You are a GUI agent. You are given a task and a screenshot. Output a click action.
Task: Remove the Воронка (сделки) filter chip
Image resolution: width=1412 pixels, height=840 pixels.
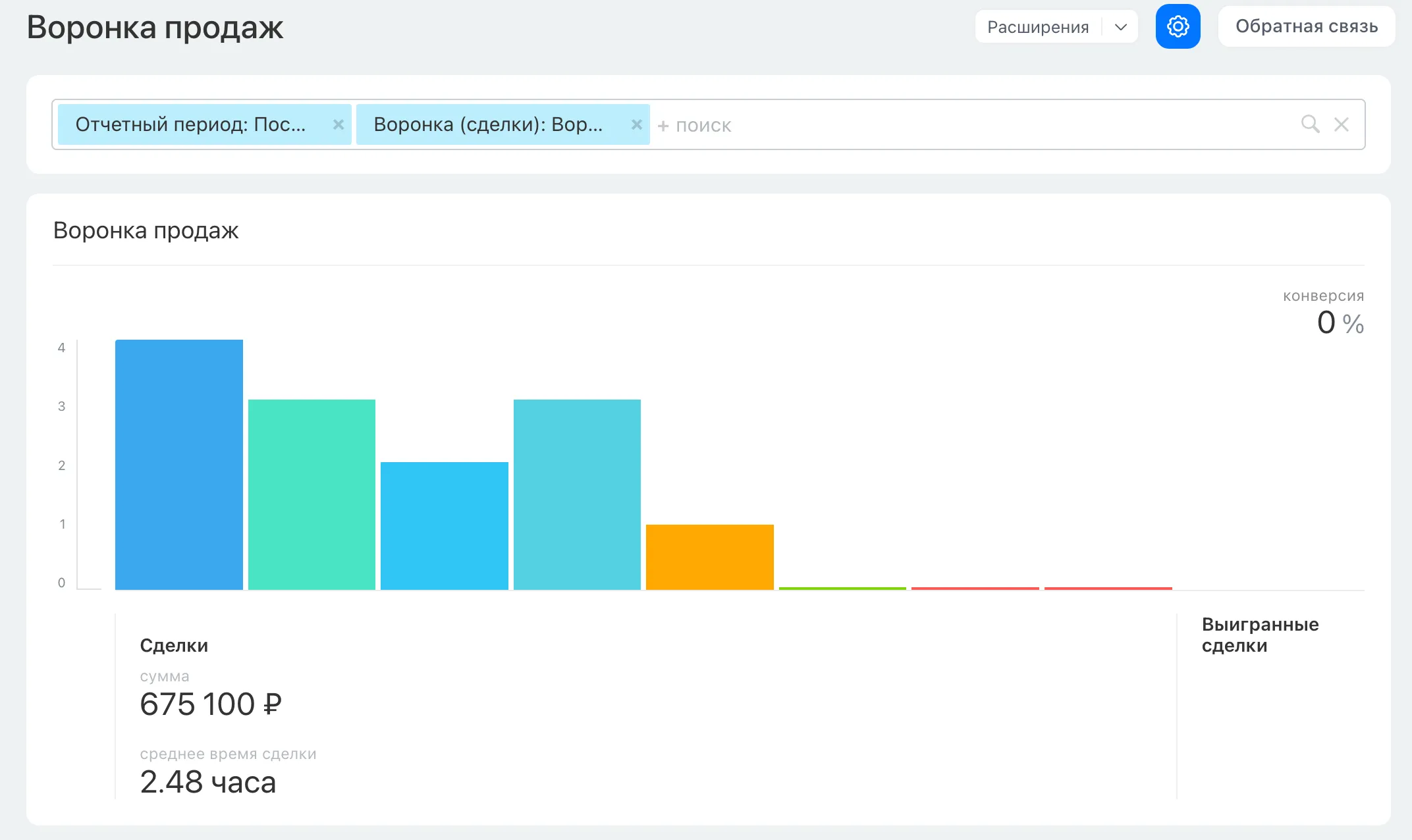point(637,124)
